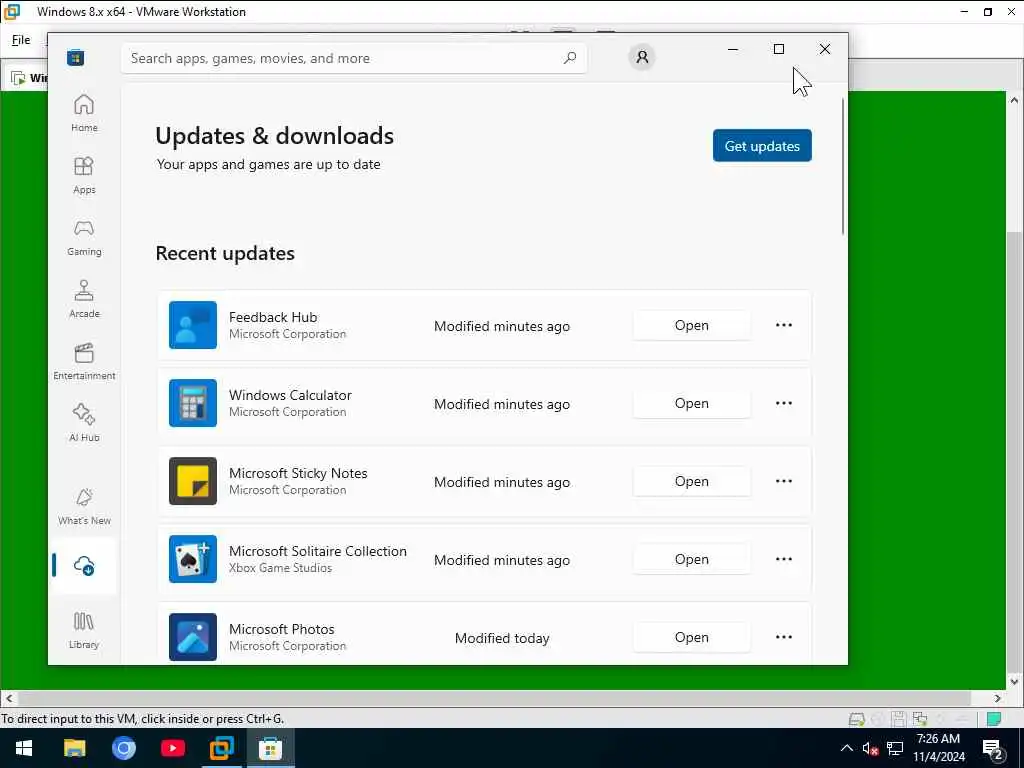The image size is (1024, 768).
Task: Open the Entertainment section
Action: [84, 362]
